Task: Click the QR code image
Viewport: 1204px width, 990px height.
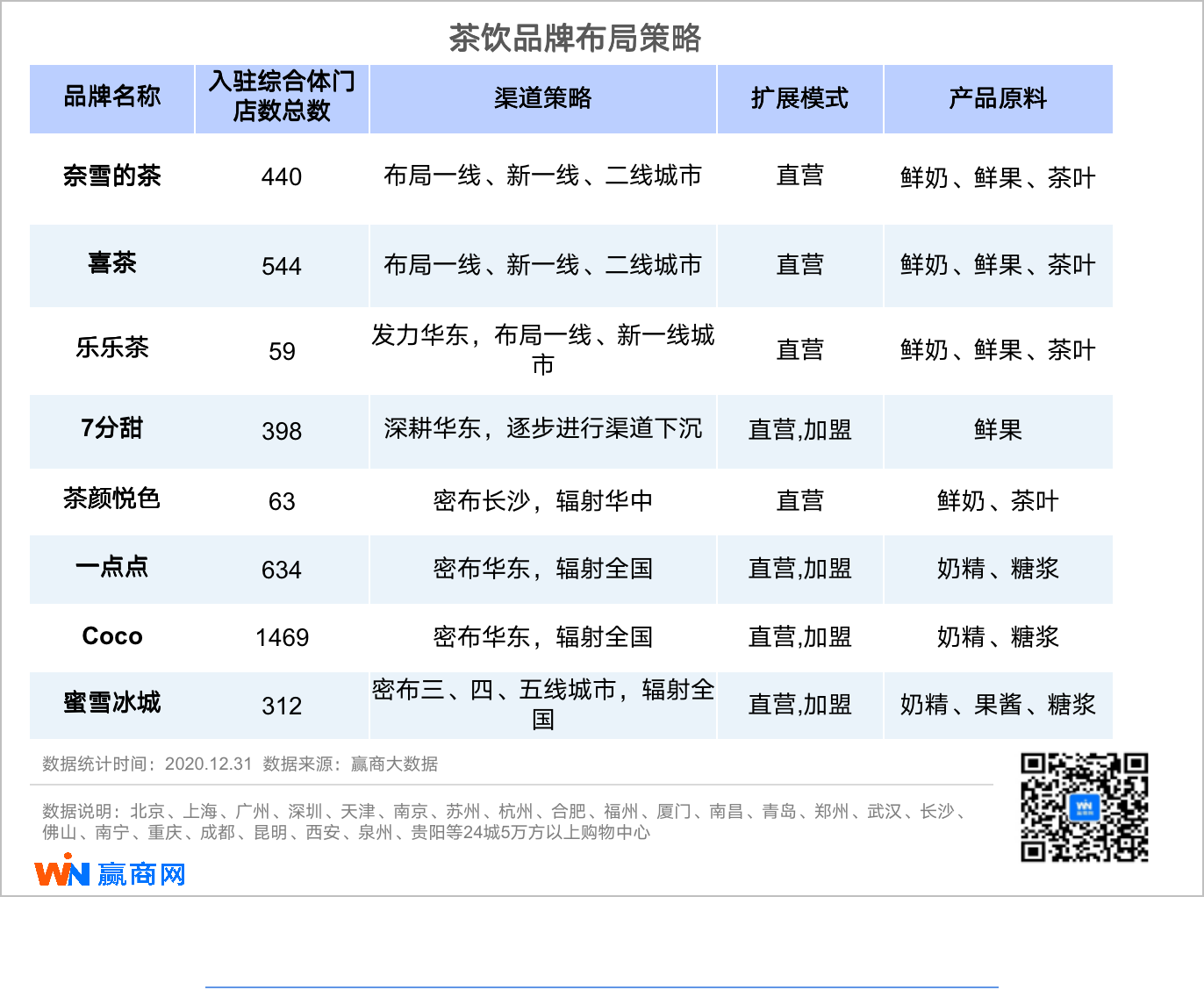Action: point(1085,807)
